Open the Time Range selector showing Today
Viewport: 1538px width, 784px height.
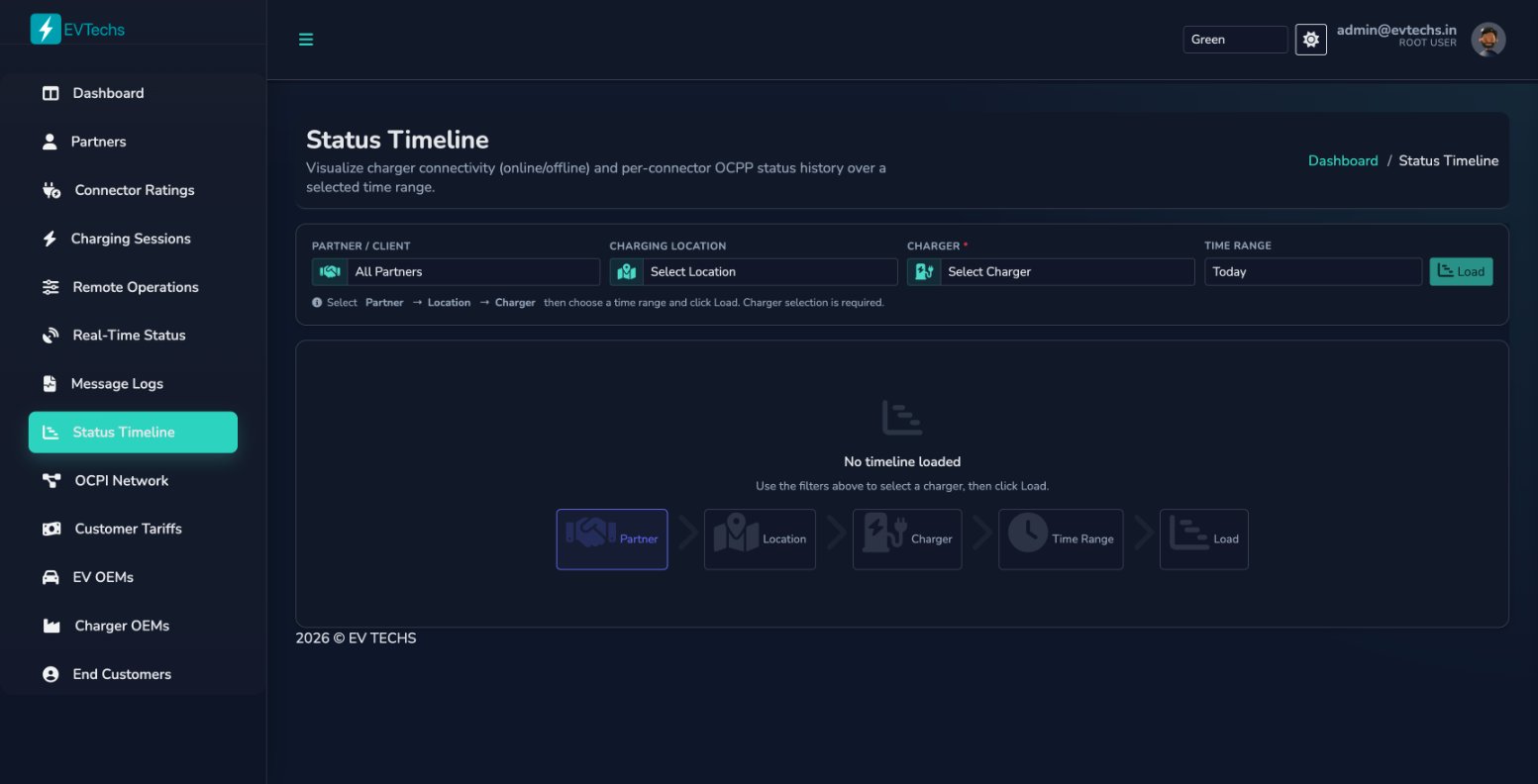click(1312, 270)
